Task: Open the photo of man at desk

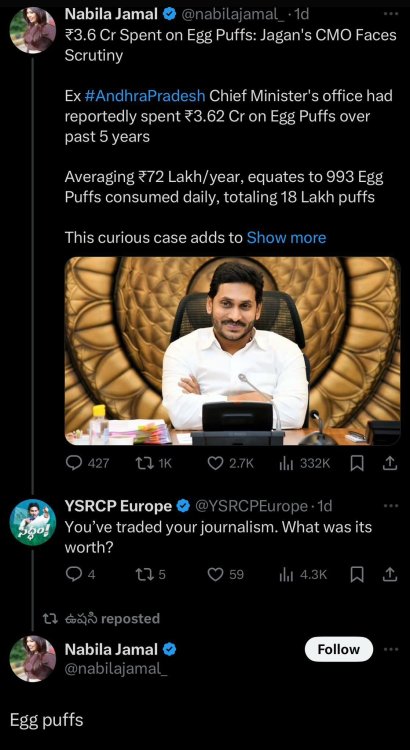Action: coord(233,351)
